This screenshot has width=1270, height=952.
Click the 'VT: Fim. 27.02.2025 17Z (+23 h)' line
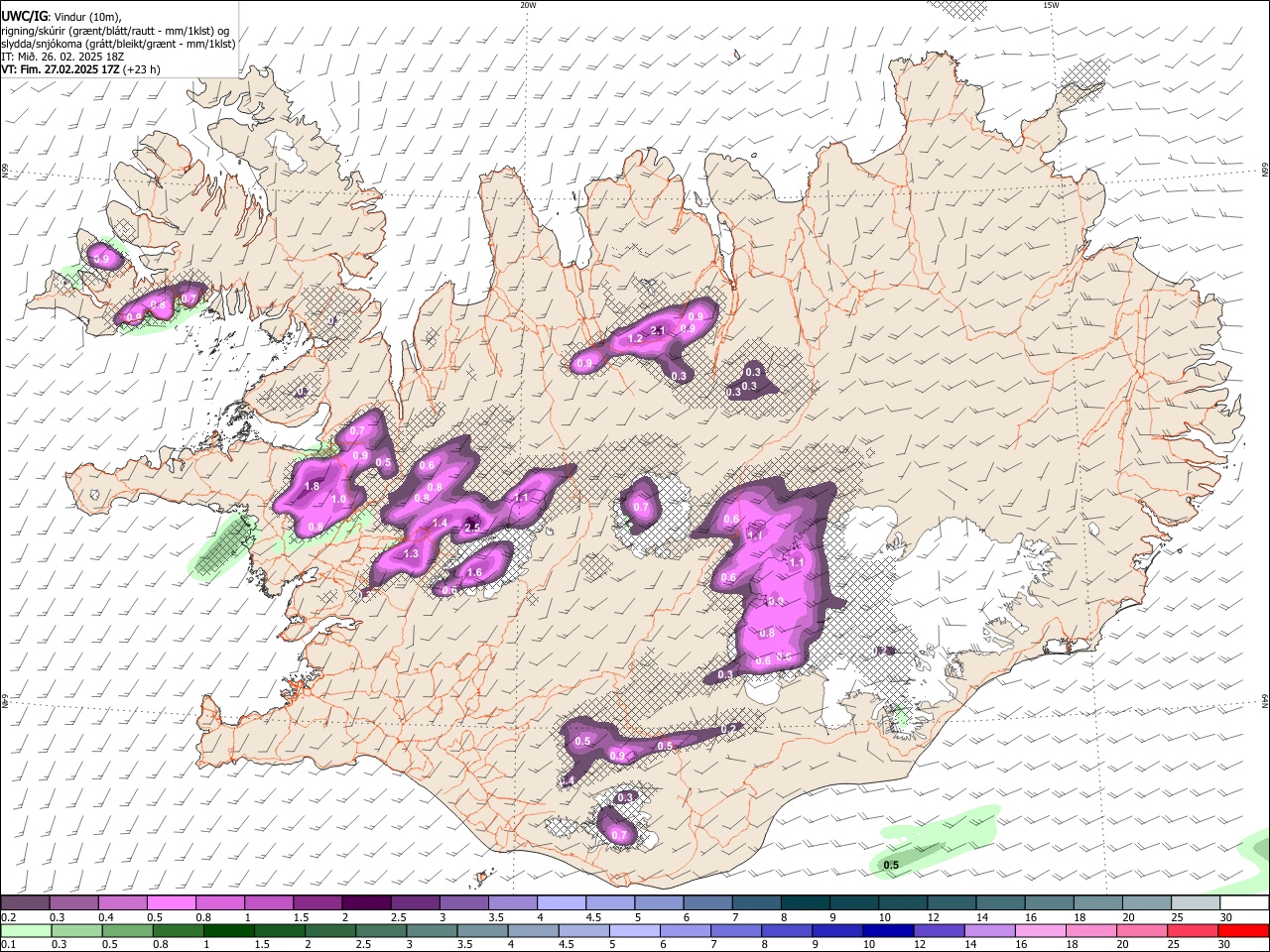[80, 69]
